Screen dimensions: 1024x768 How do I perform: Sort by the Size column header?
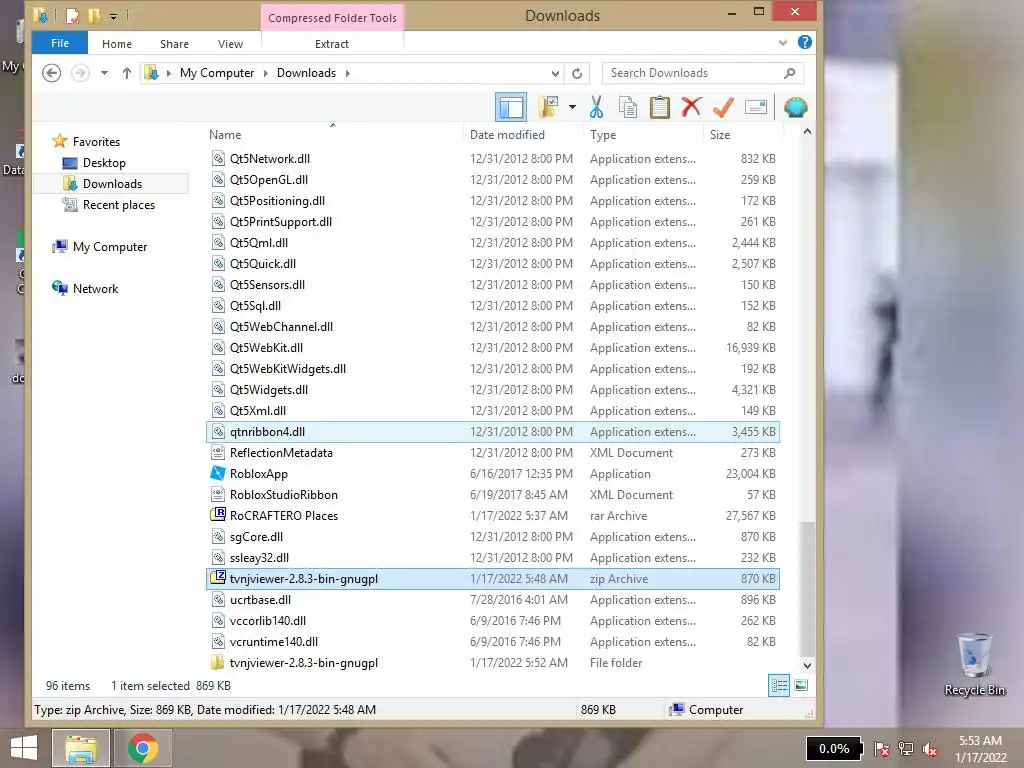[720, 135]
